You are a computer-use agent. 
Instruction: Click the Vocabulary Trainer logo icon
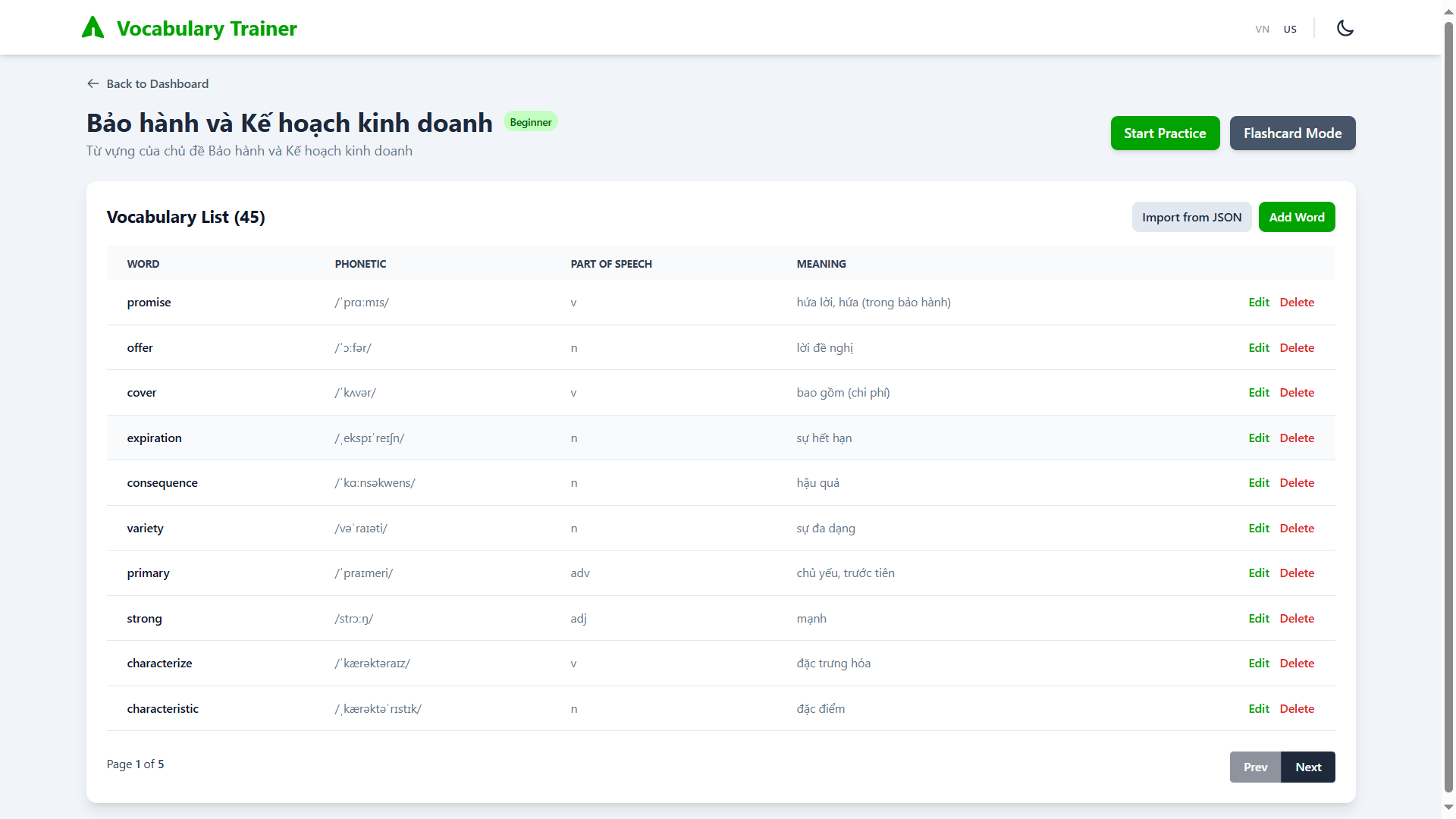point(93,28)
